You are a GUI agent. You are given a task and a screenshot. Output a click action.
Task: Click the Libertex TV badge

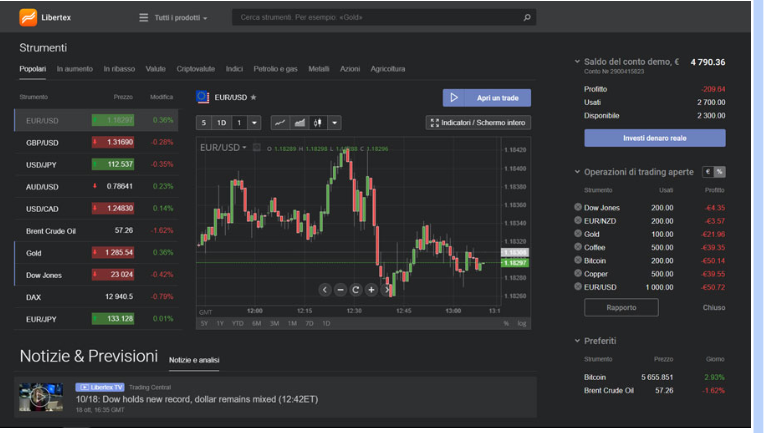pos(100,387)
